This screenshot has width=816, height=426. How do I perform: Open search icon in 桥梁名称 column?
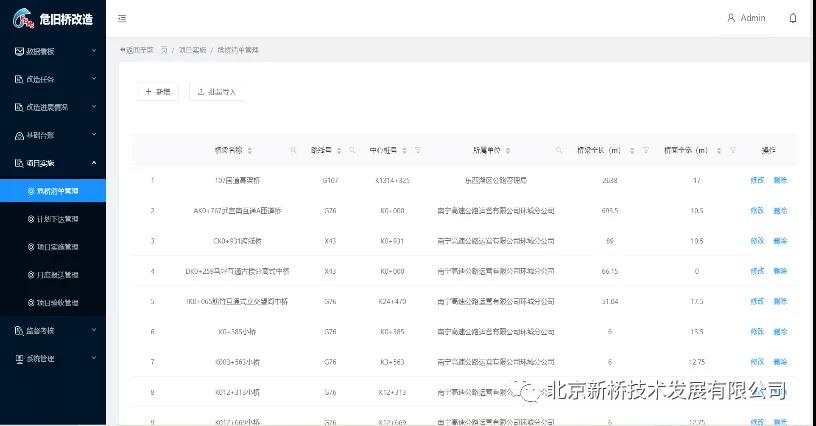point(294,150)
